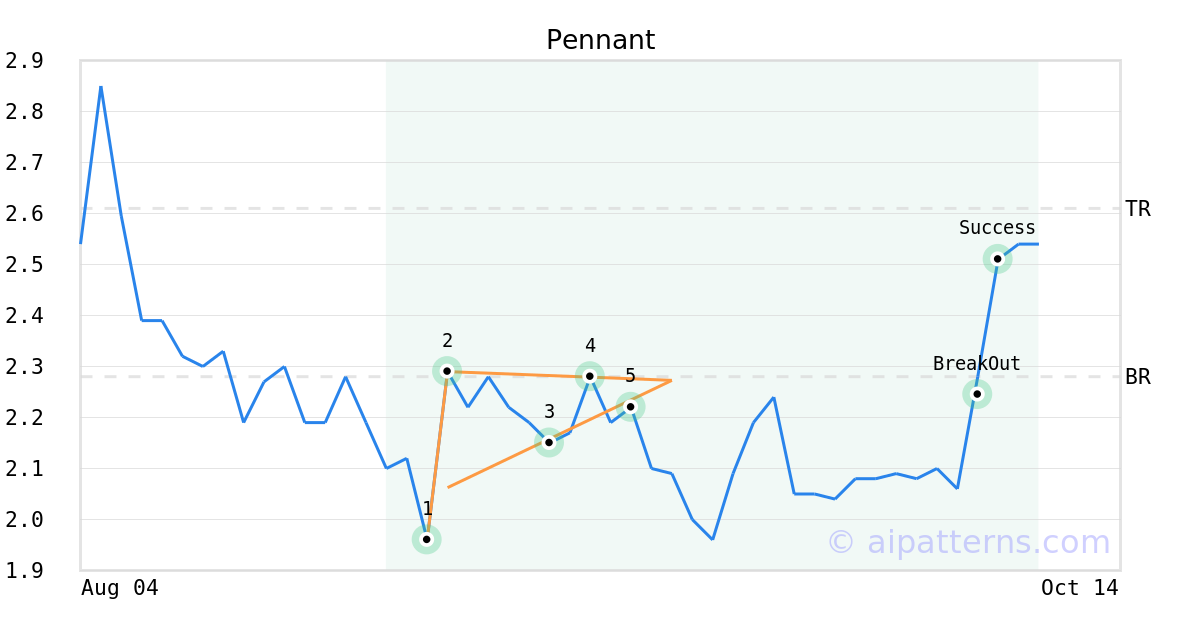Click the Pennant chart title
1200x630 pixels.
pyautogui.click(x=600, y=40)
